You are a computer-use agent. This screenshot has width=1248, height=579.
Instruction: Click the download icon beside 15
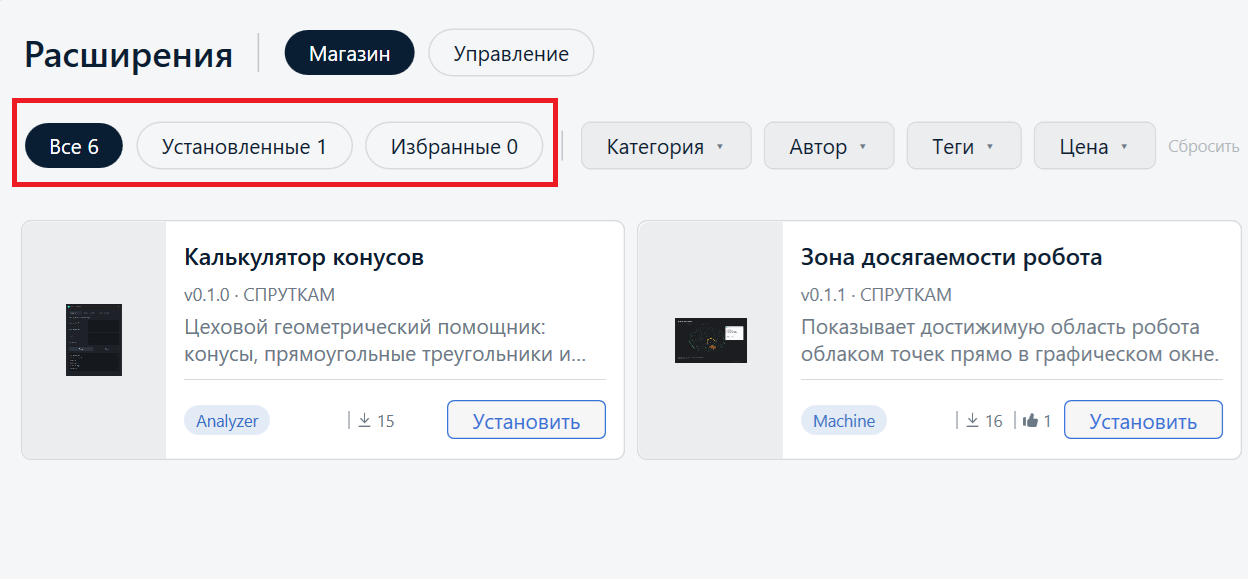click(364, 421)
